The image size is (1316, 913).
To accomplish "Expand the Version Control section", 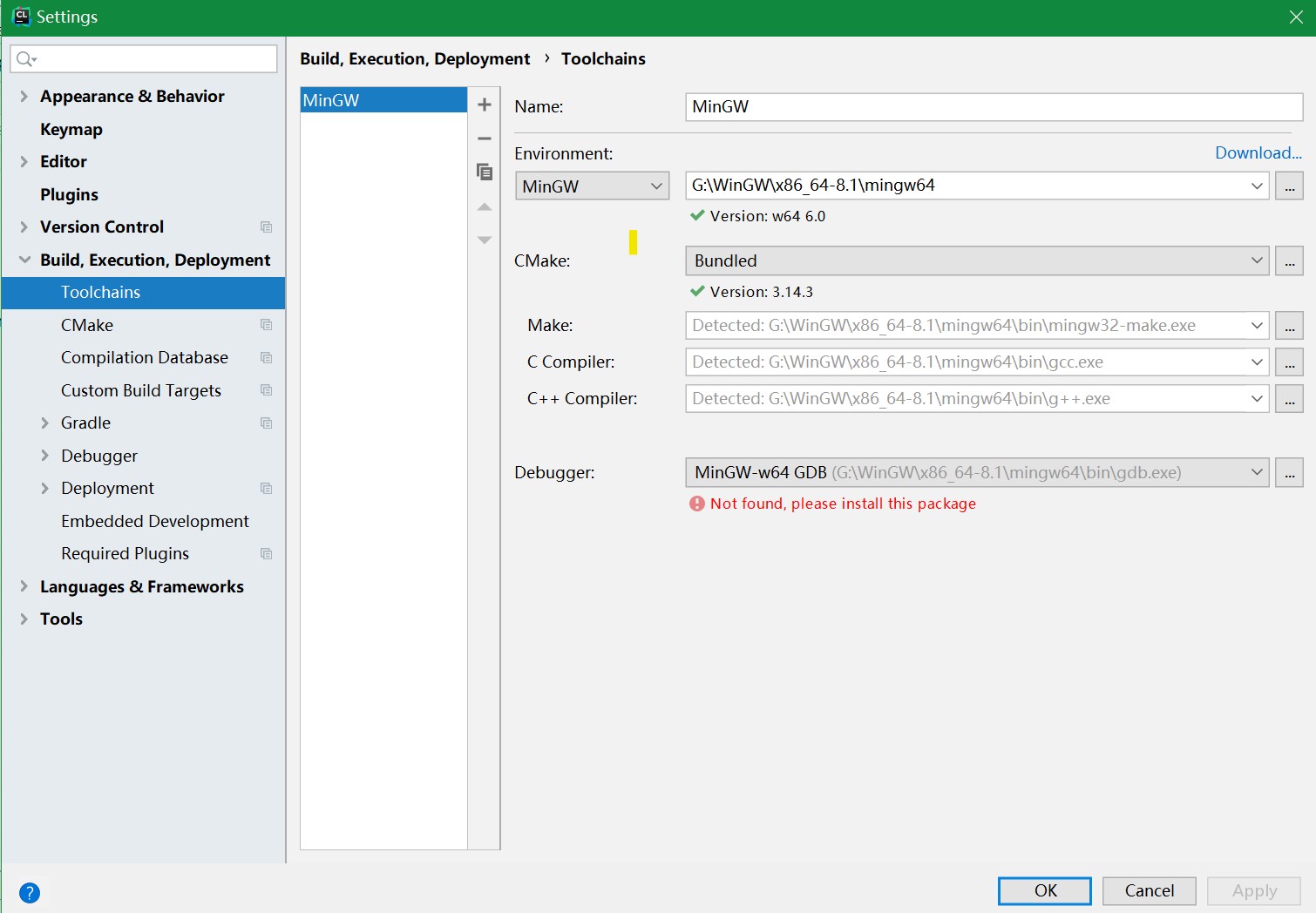I will pos(24,227).
